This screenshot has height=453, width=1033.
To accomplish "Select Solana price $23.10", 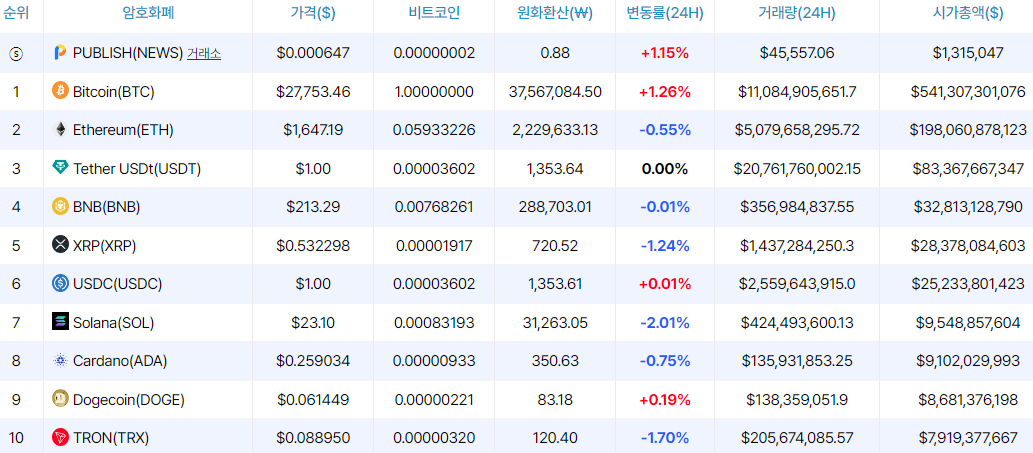I will [313, 323].
